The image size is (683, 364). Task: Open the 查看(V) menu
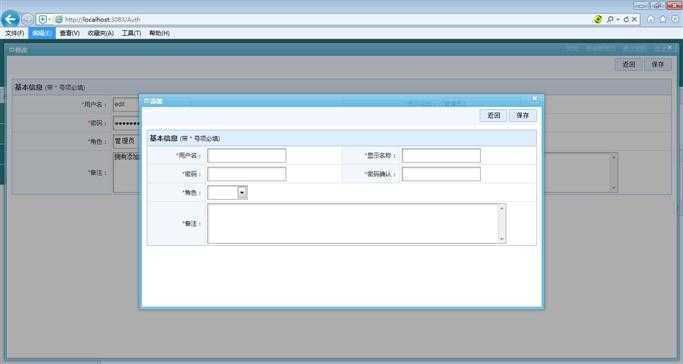pos(70,33)
